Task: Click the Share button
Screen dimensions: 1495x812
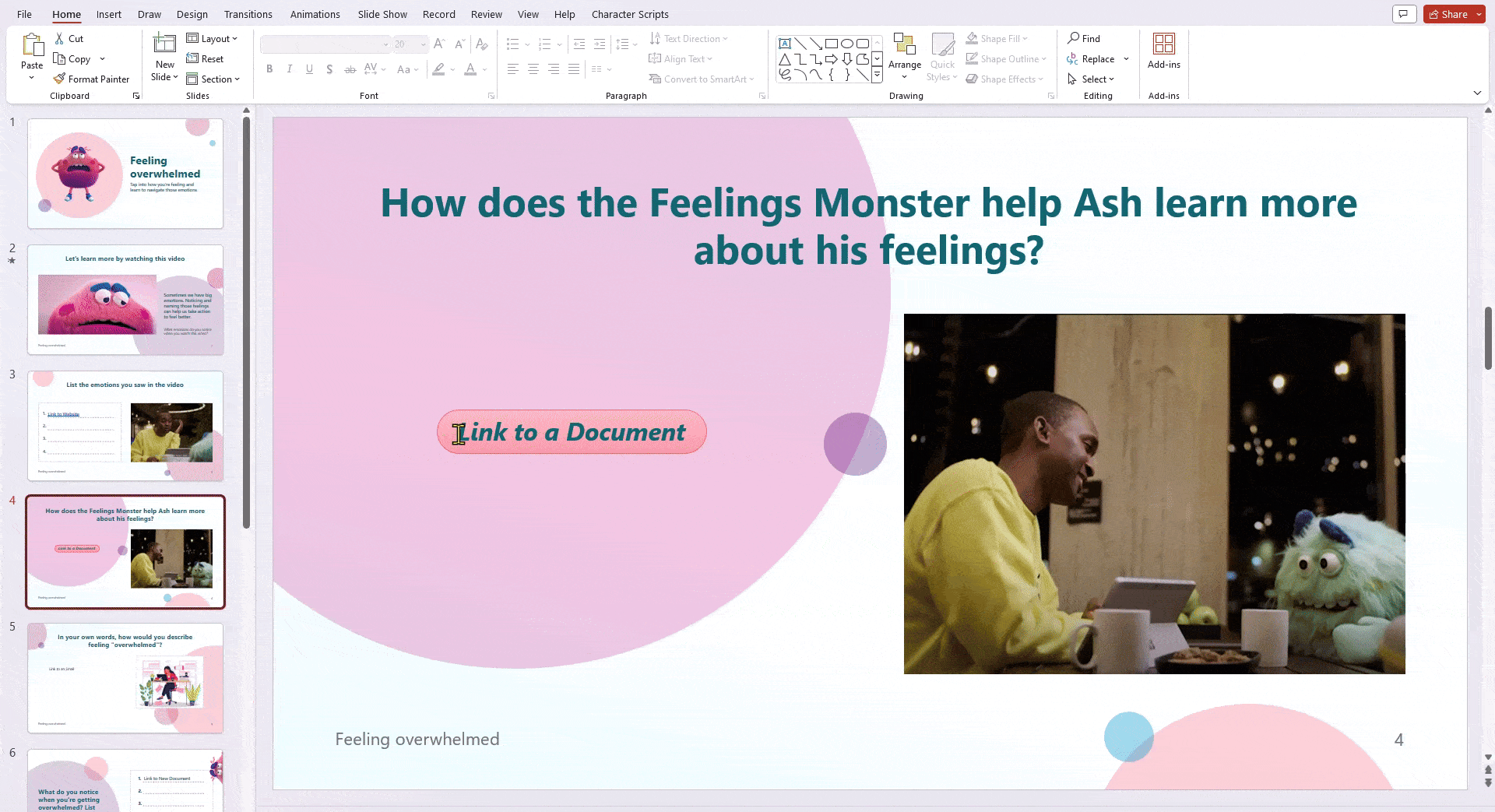Action: coord(1450,13)
